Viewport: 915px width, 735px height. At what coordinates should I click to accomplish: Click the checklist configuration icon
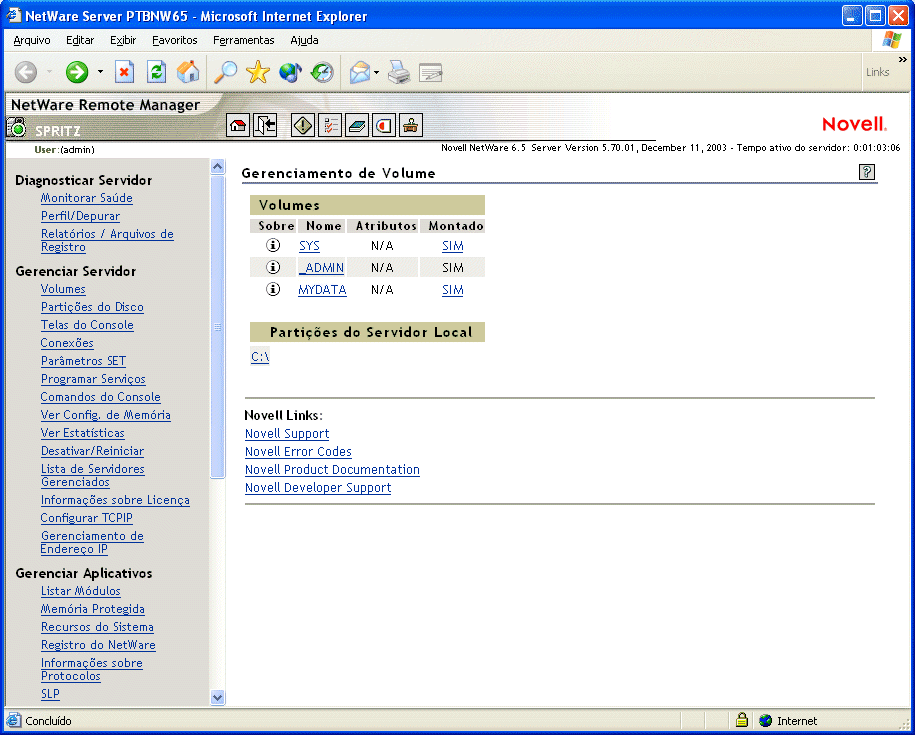point(330,125)
